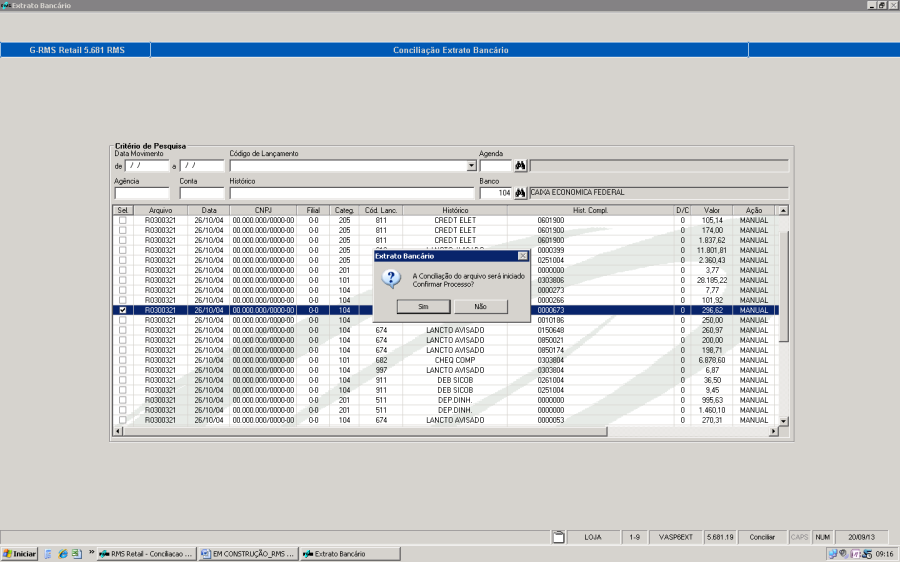
Task: Click the binoculars lookup icon beside Banco
Action: (x=520, y=193)
